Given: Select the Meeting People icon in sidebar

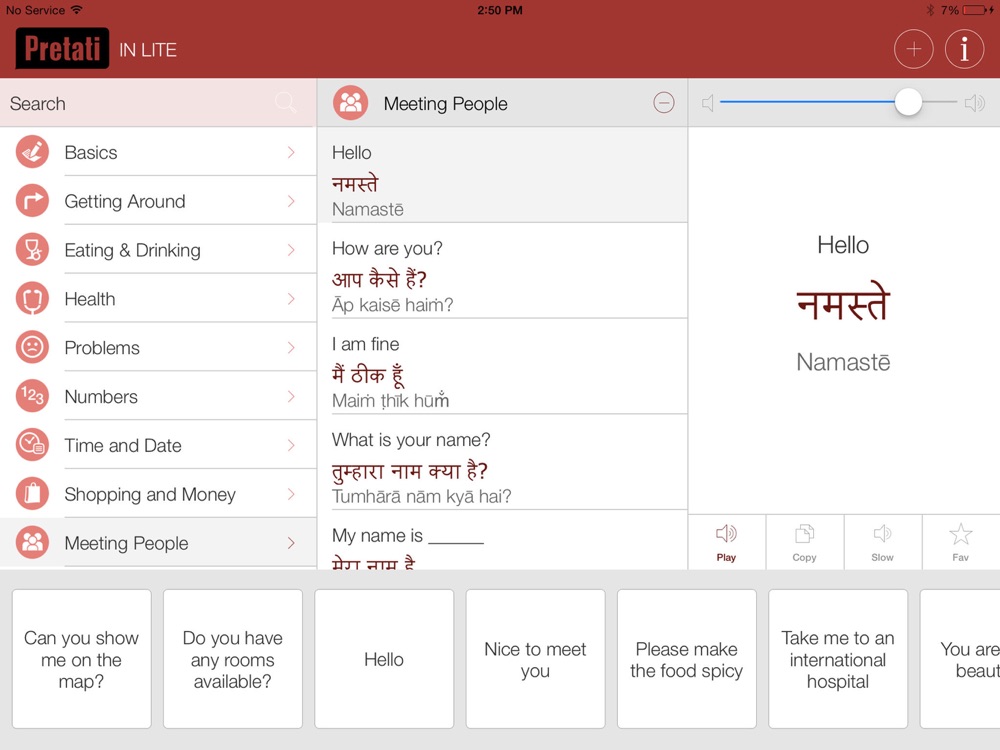Looking at the screenshot, I should 32,542.
